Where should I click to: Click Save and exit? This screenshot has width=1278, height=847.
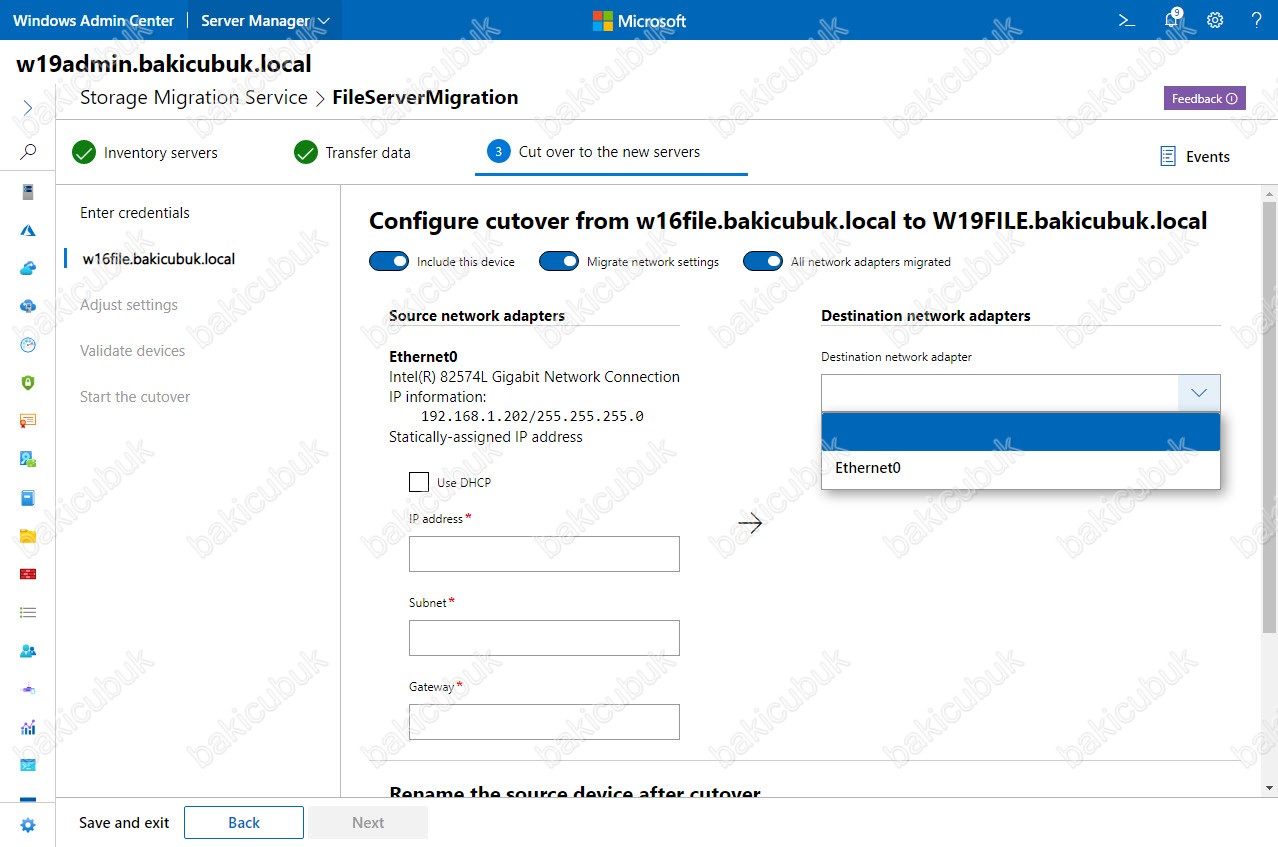(x=124, y=823)
